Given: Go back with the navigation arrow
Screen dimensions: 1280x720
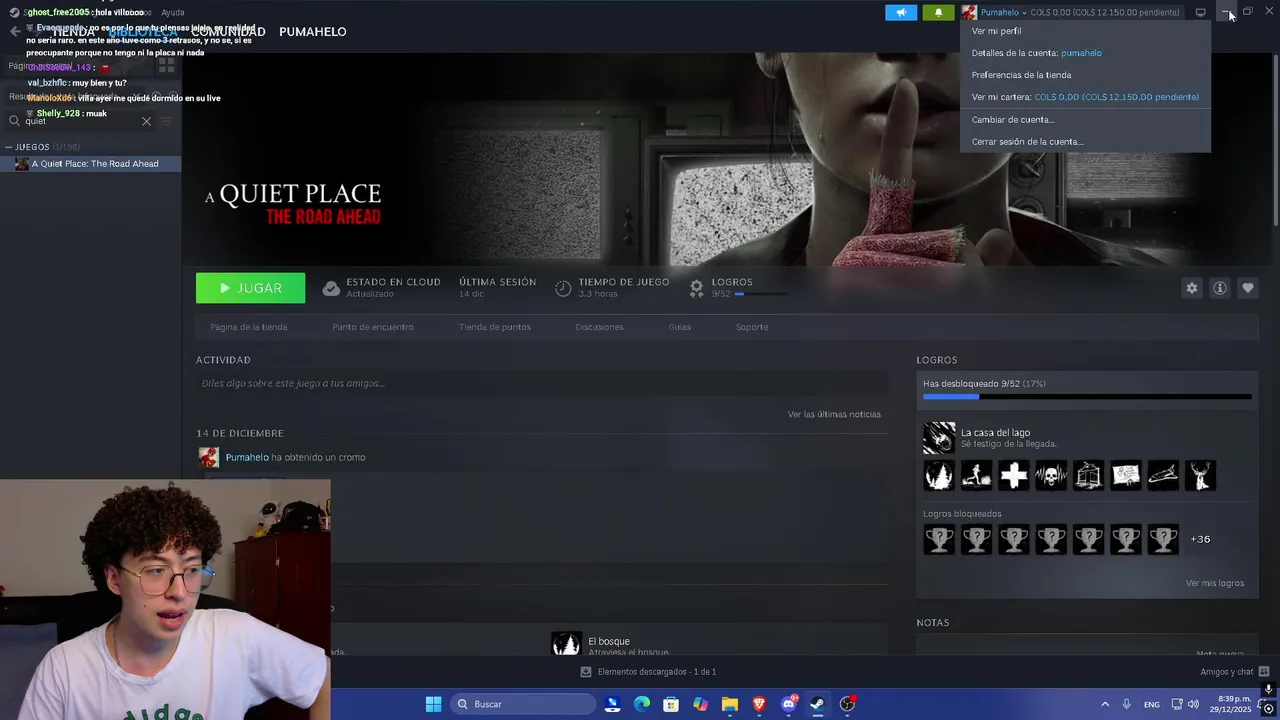Looking at the screenshot, I should (15, 32).
